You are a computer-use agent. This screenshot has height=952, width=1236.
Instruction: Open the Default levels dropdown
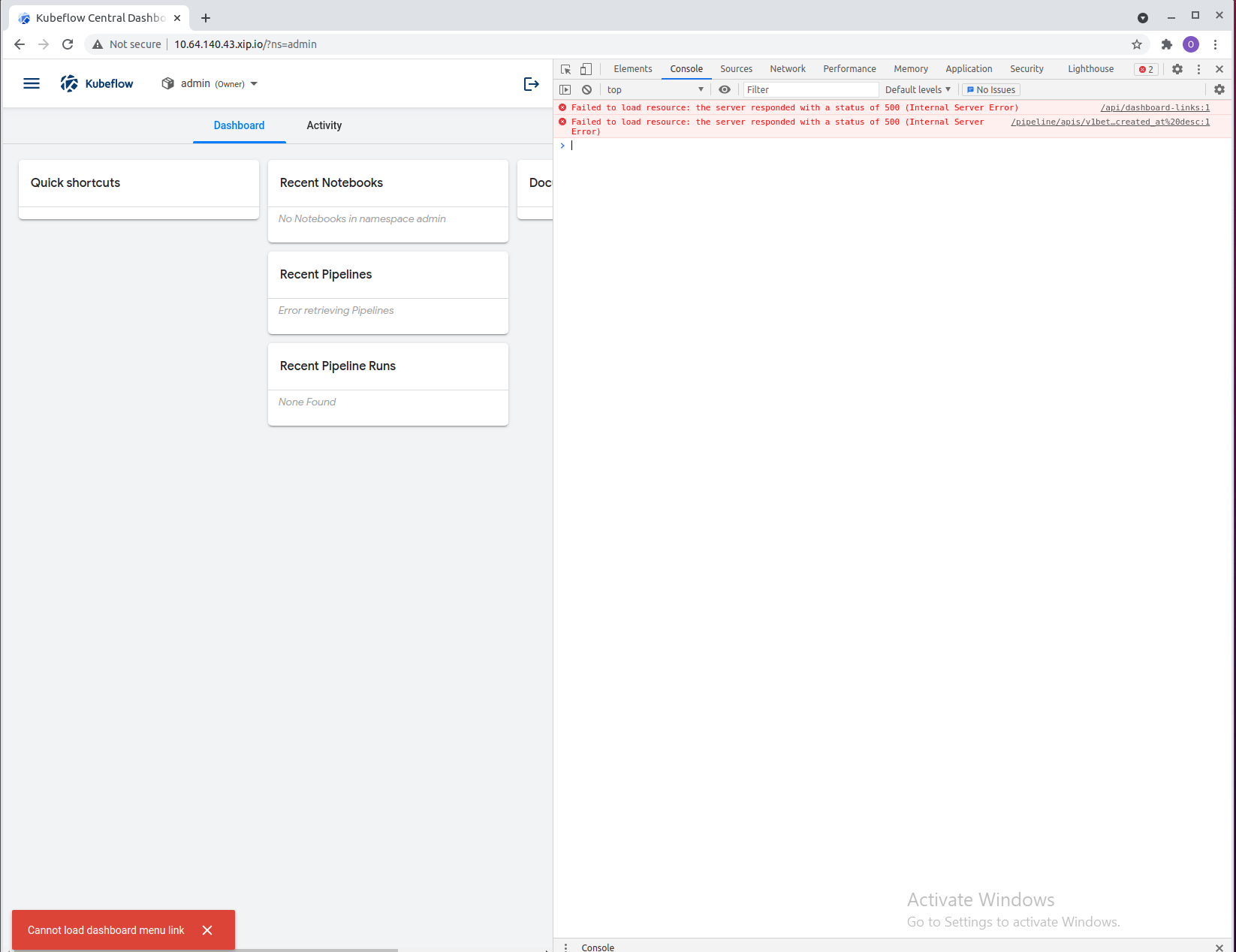point(917,89)
